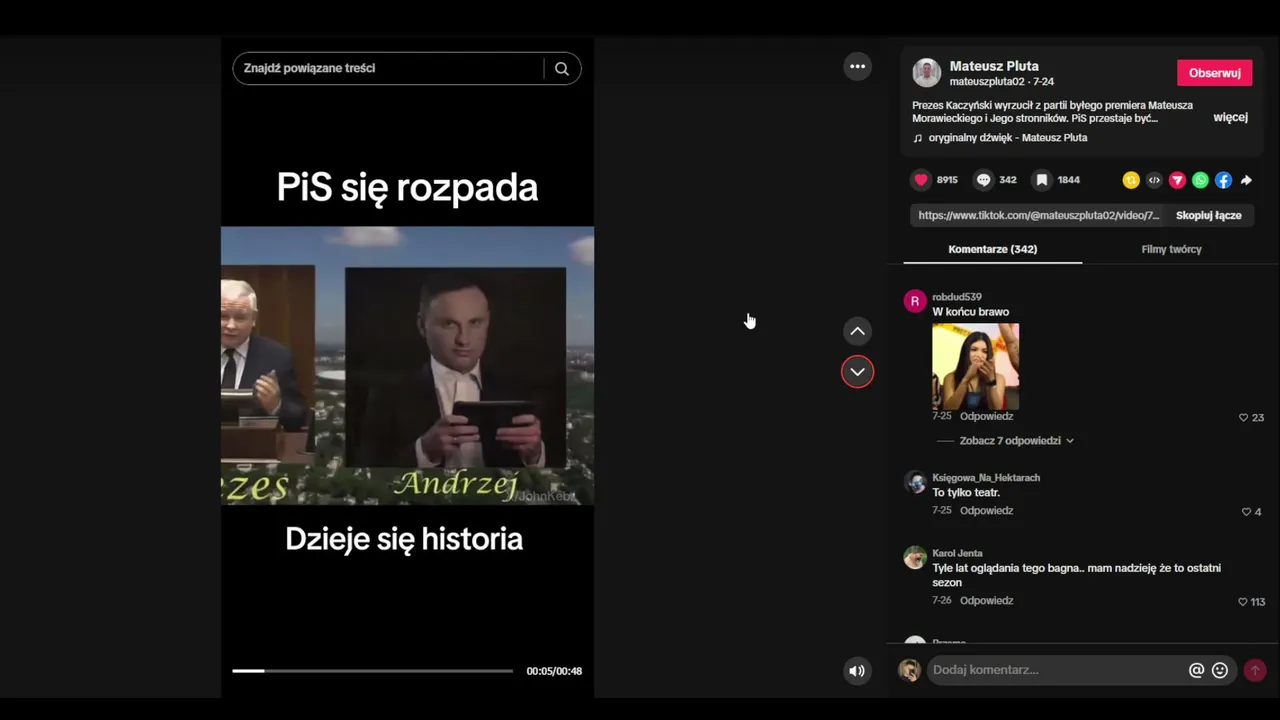Open the emoji picker in comment box

click(x=1220, y=670)
